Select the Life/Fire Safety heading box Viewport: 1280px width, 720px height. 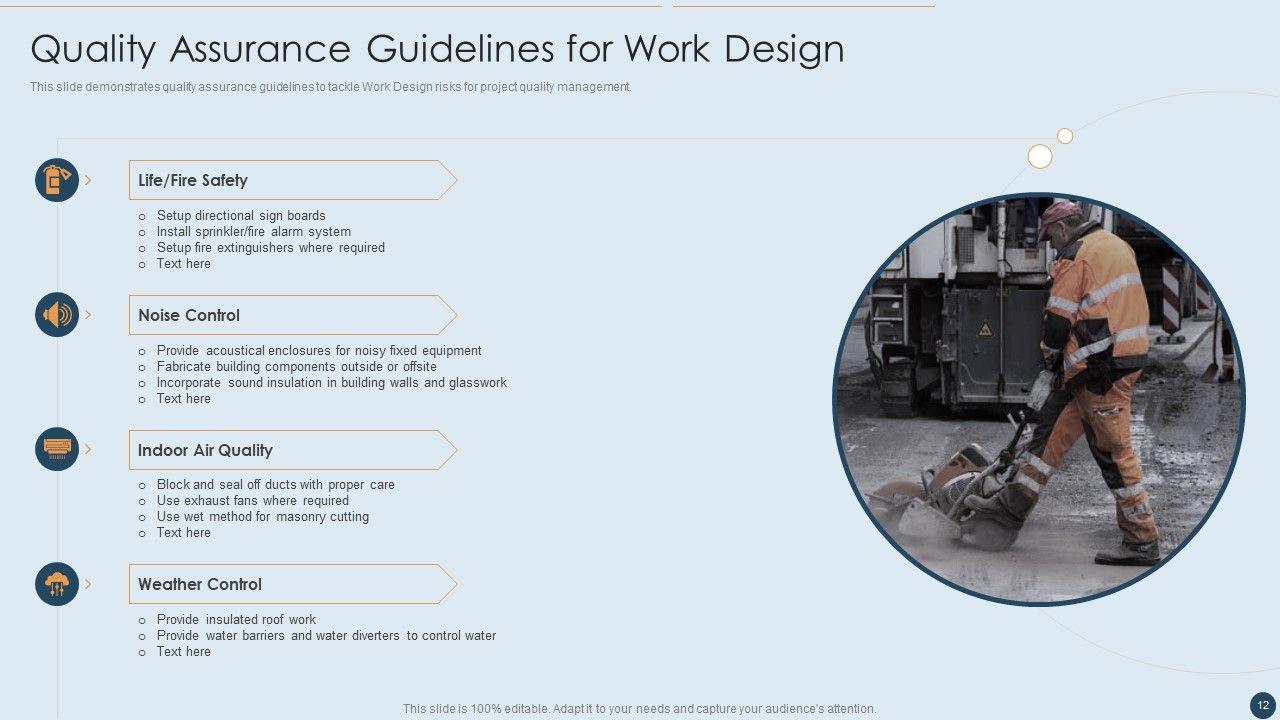click(x=293, y=180)
